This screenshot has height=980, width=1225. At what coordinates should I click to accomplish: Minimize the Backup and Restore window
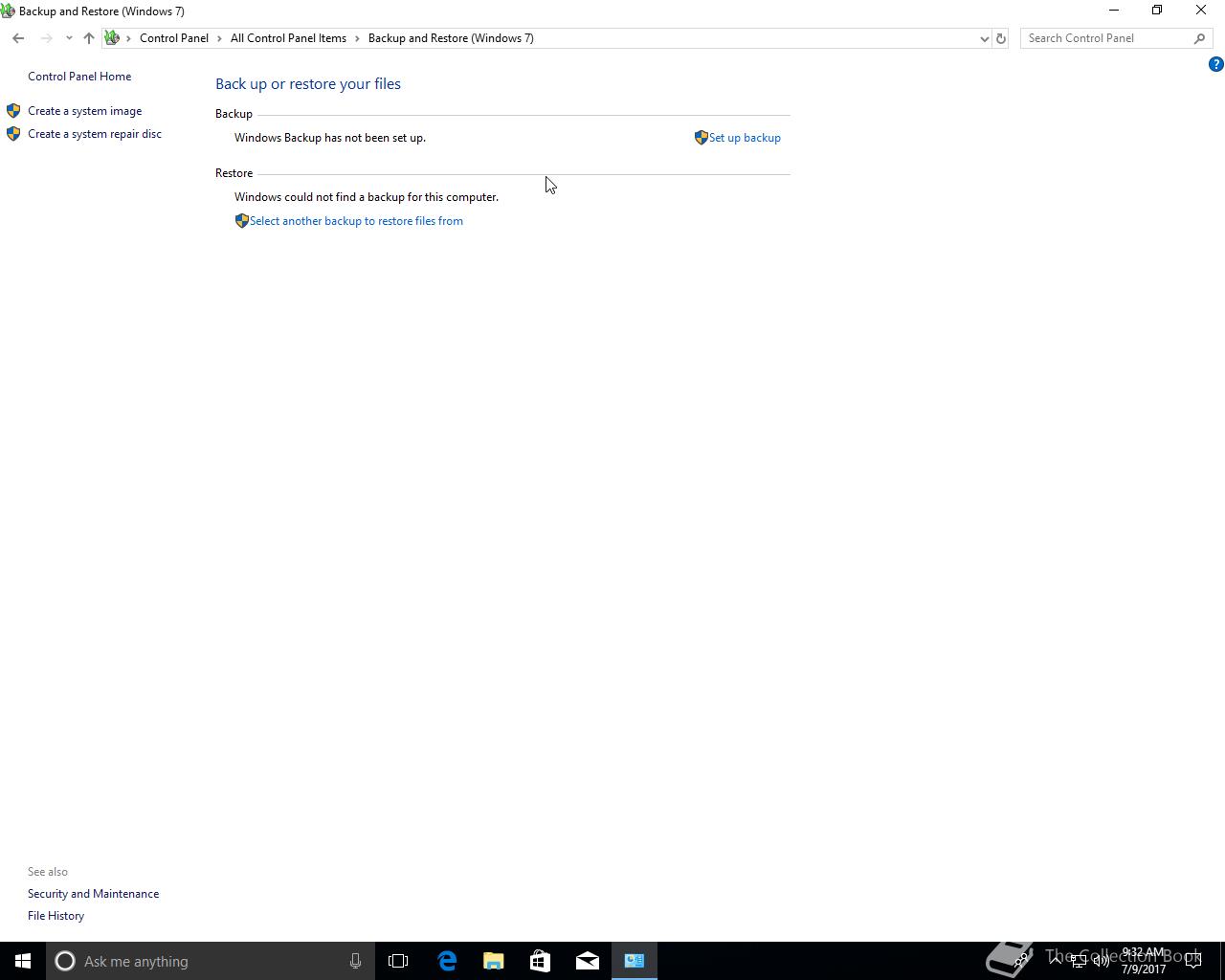click(x=1113, y=11)
